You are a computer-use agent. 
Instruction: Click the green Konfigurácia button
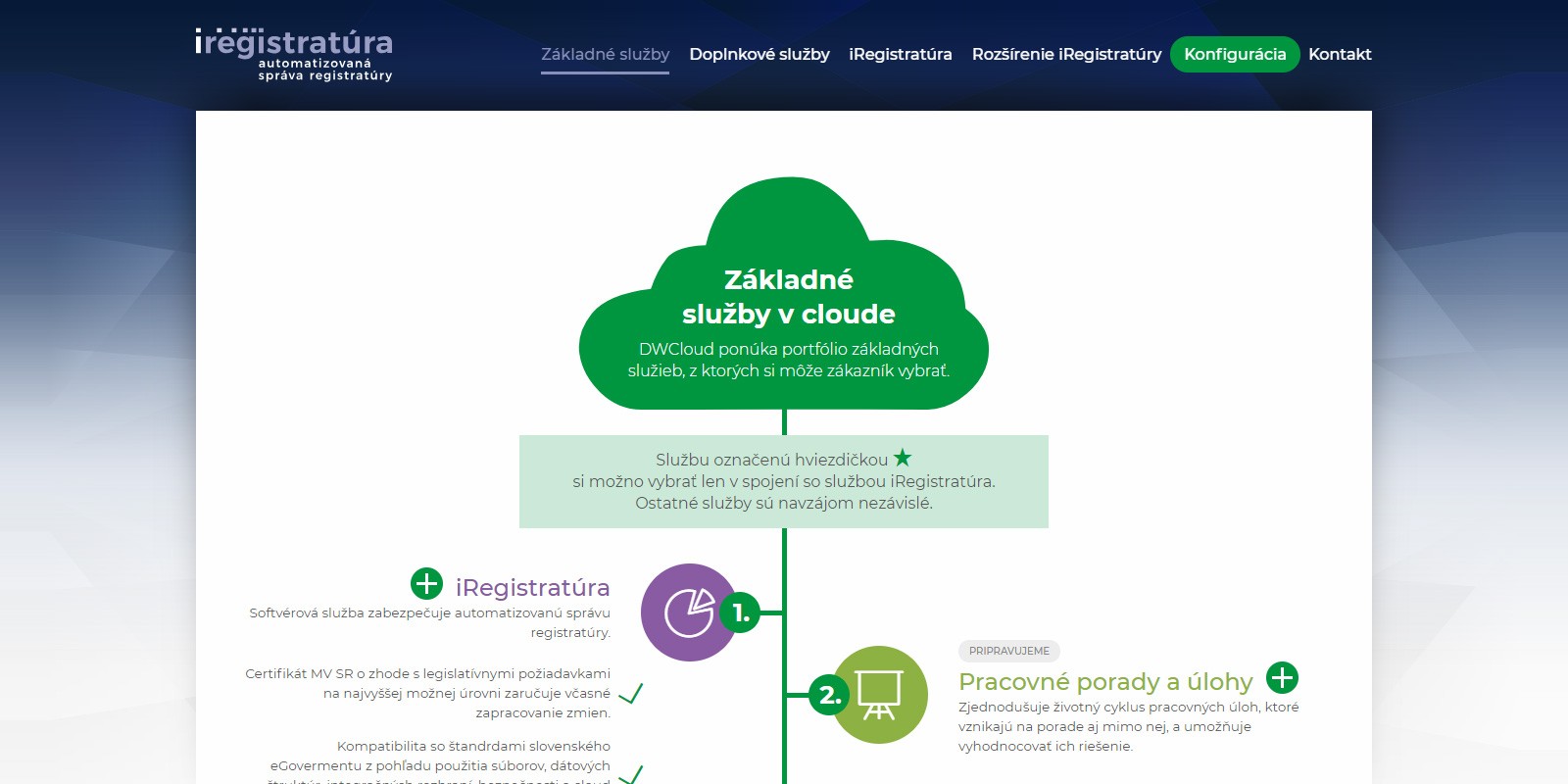[1235, 54]
